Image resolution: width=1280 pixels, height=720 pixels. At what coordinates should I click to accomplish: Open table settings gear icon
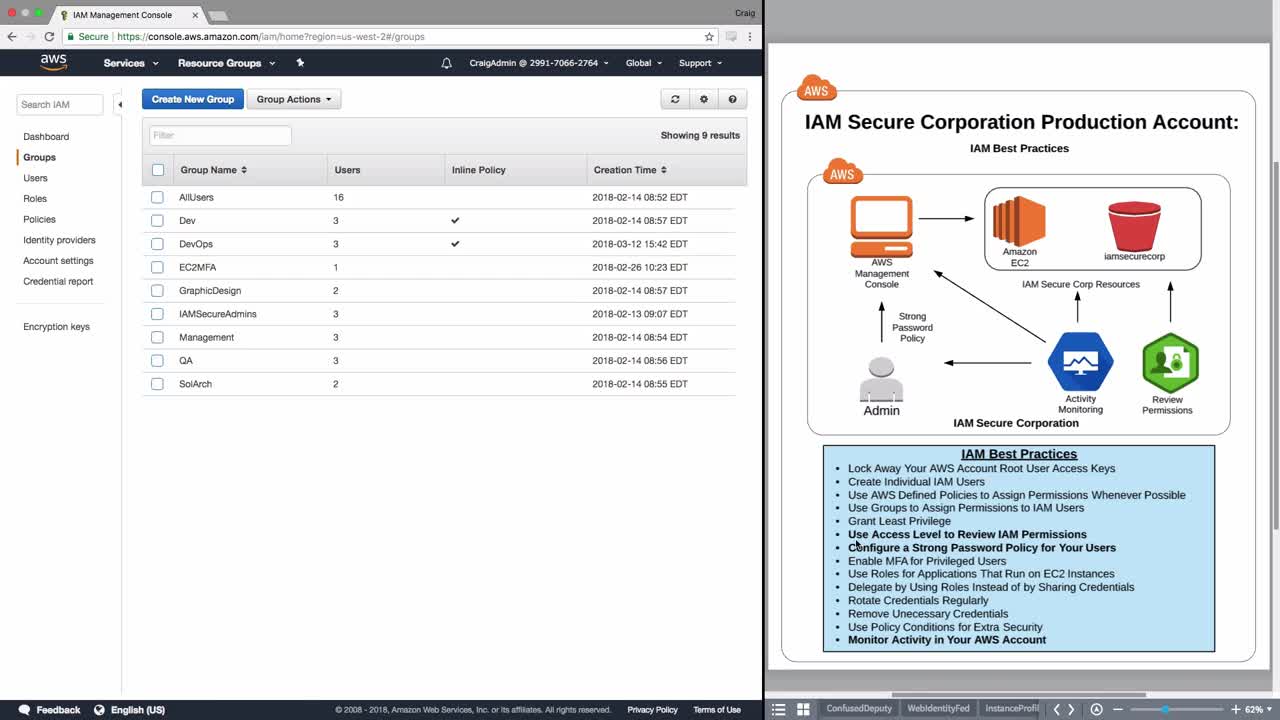tap(704, 99)
